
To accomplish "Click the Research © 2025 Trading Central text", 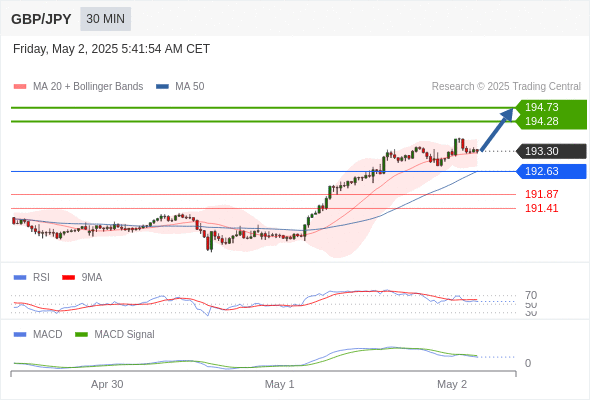I will tap(506, 87).
